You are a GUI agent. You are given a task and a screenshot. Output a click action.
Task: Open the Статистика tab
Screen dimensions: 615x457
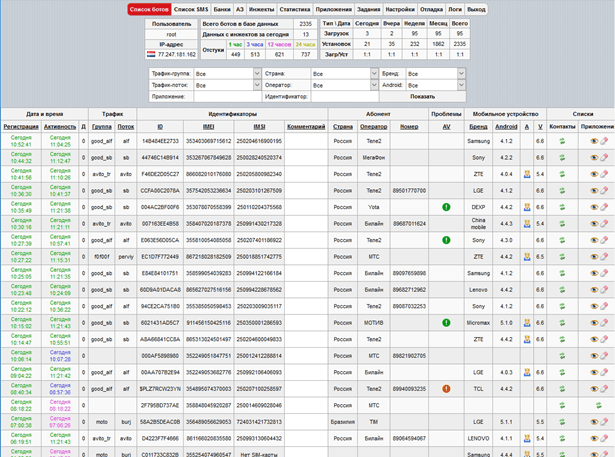point(295,9)
